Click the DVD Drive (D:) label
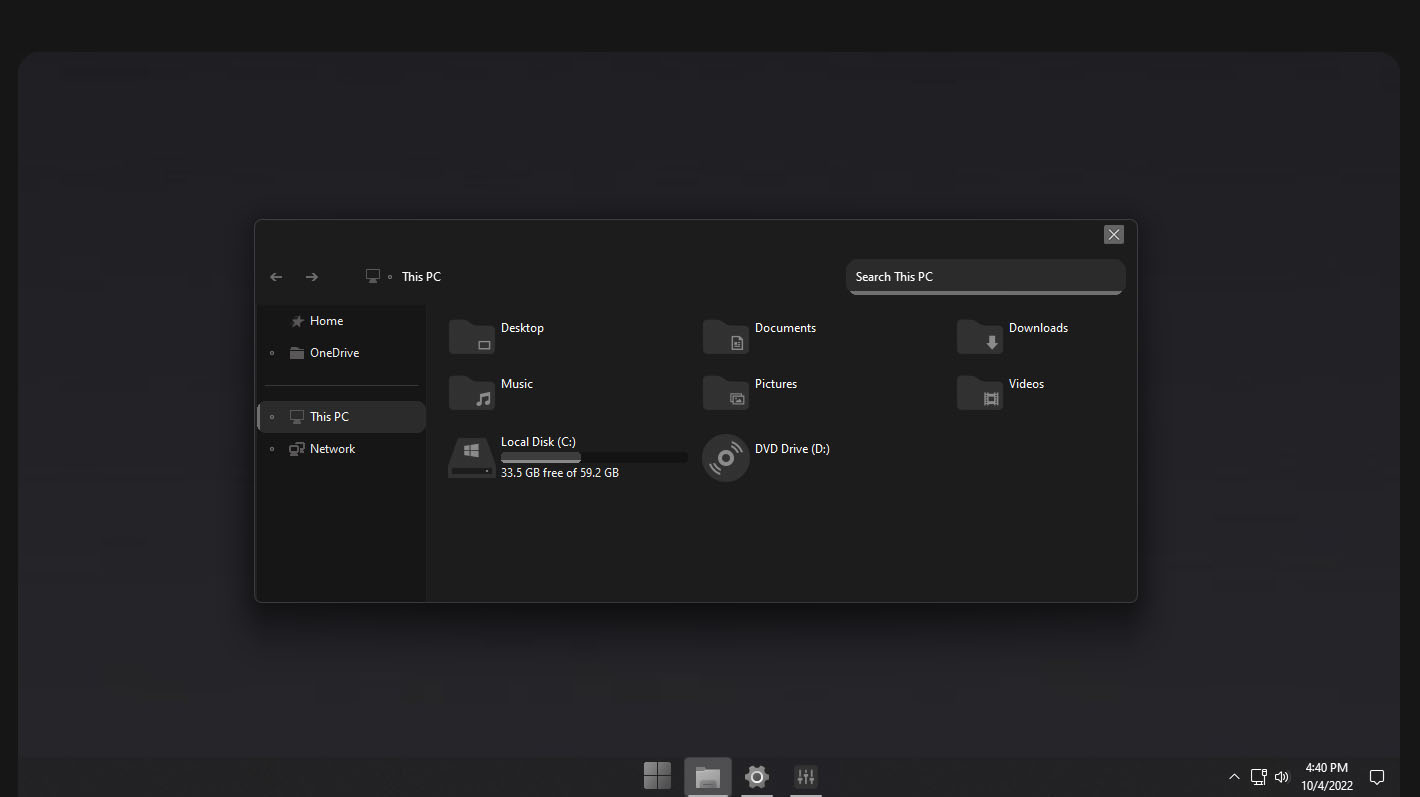The image size is (1420, 797). 792,449
